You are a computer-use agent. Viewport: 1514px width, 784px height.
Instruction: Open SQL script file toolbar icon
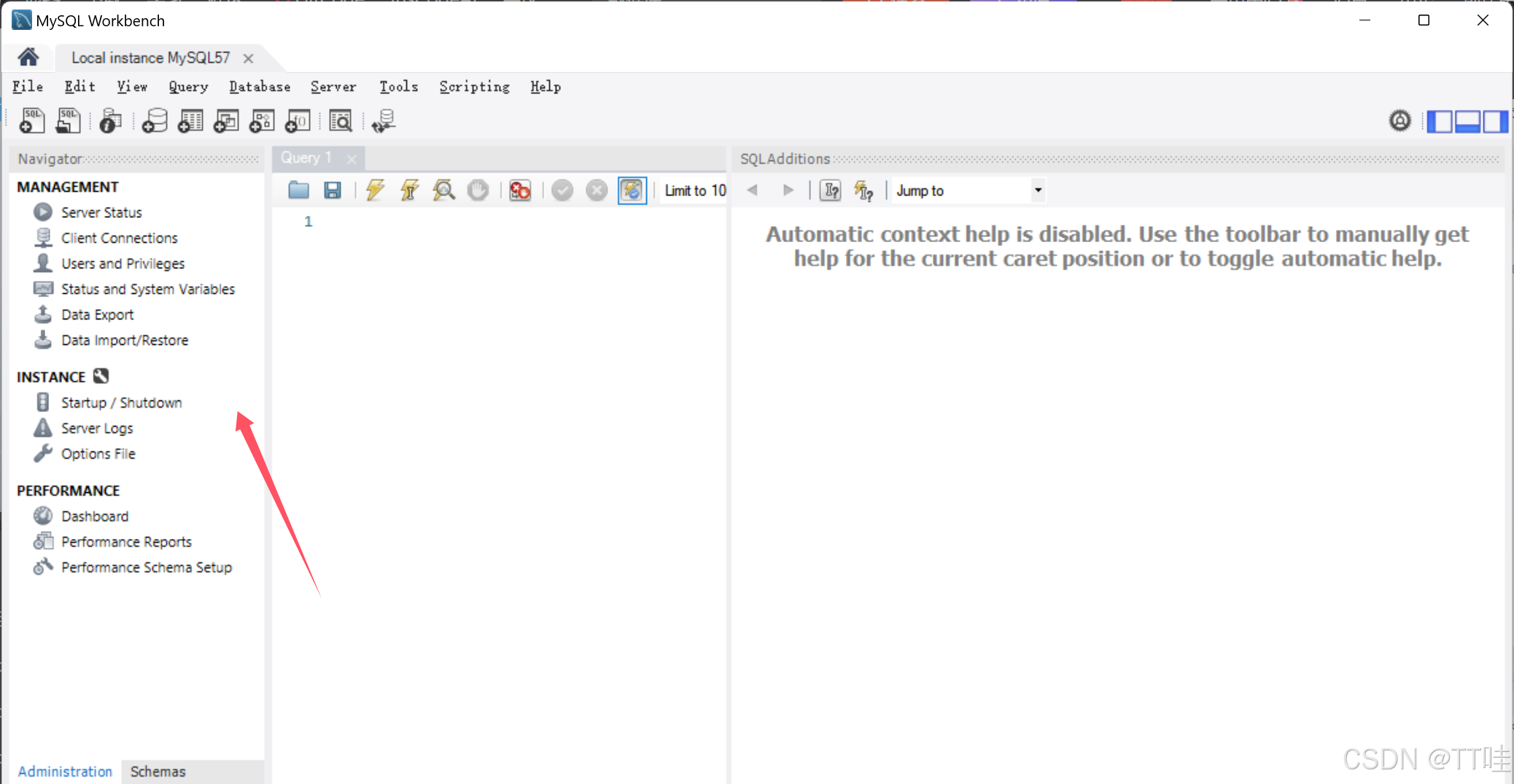68,120
